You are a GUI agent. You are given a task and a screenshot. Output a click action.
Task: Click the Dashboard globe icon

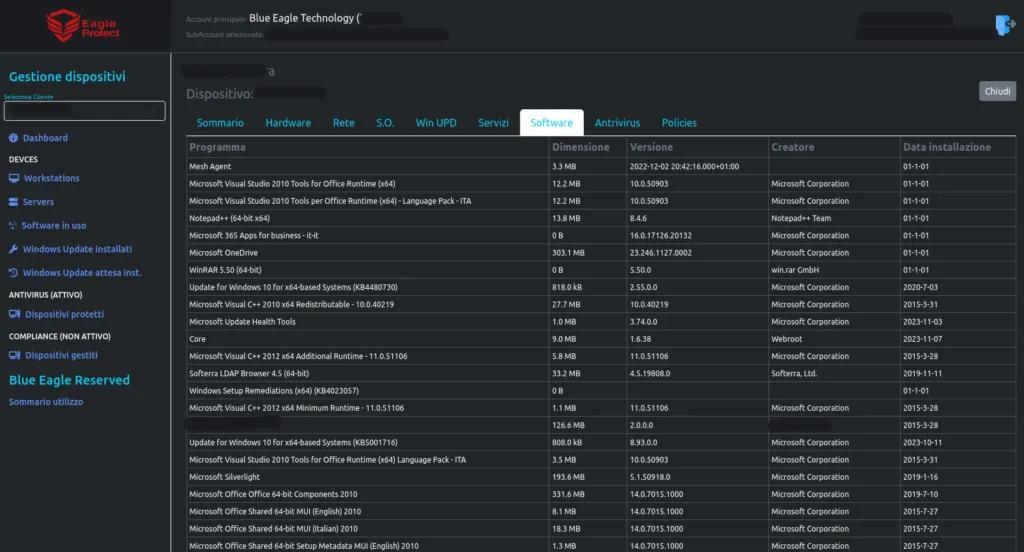tap(13, 138)
